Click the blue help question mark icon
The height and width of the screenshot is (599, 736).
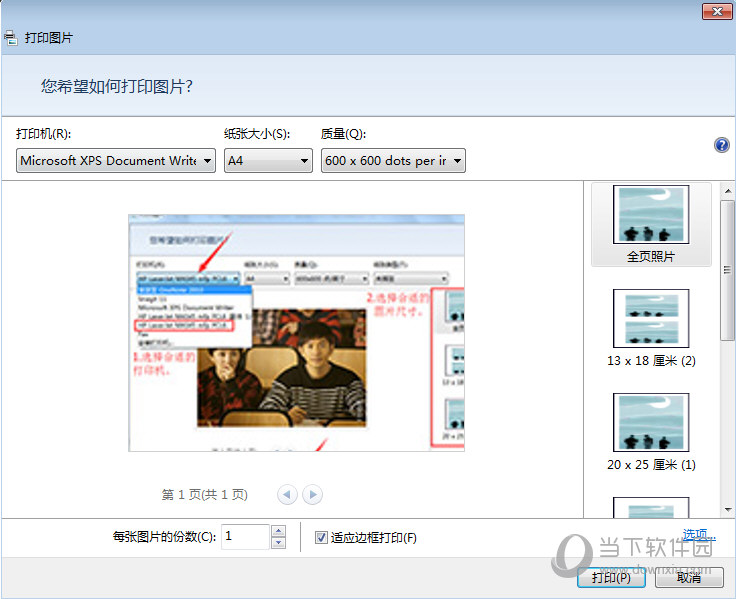click(x=721, y=145)
